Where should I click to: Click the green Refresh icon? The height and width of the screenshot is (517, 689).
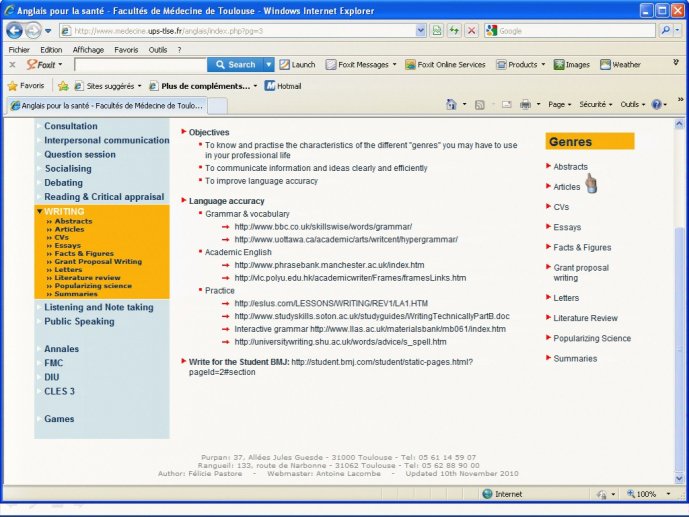(x=454, y=31)
